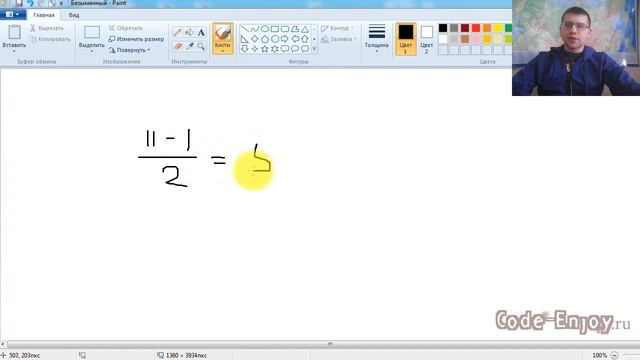Open the Выделить selection dropdown arrow
The width and height of the screenshot is (640, 360).
(x=92, y=51)
